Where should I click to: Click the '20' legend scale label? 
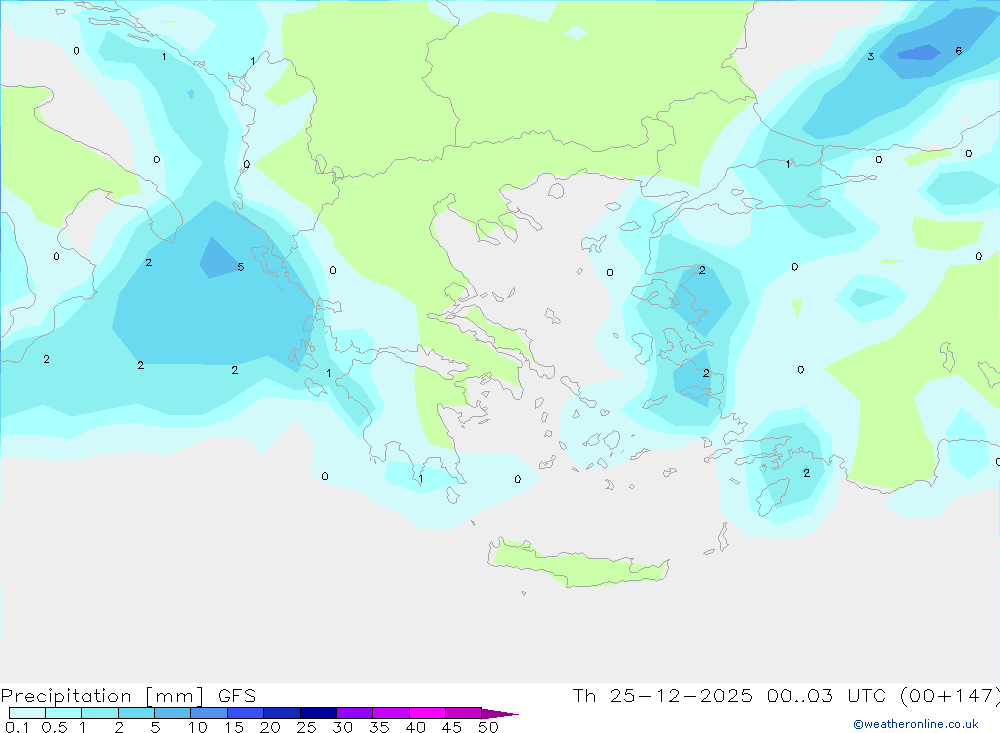270,727
